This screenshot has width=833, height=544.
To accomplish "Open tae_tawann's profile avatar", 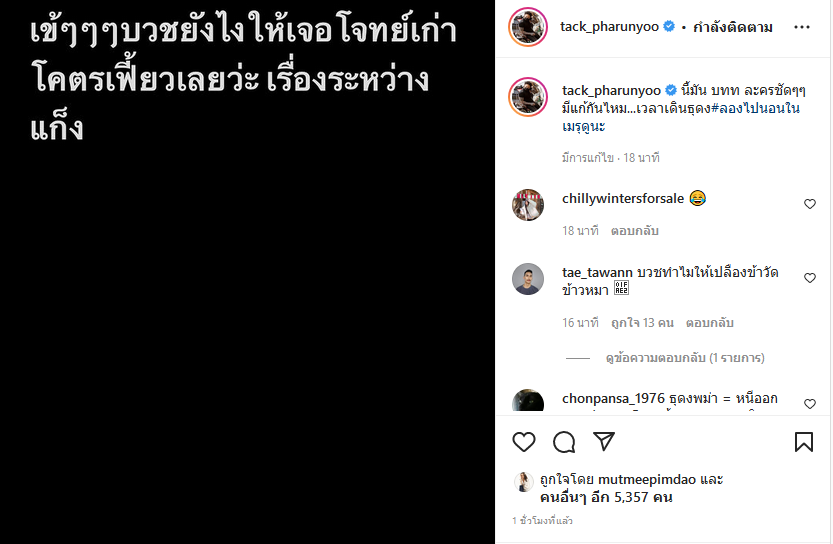I will pyautogui.click(x=528, y=279).
